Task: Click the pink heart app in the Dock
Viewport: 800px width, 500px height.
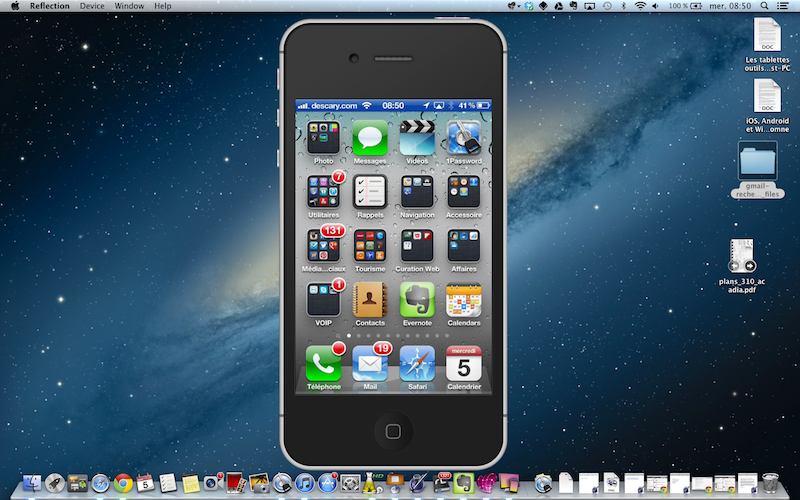Action: (x=487, y=483)
